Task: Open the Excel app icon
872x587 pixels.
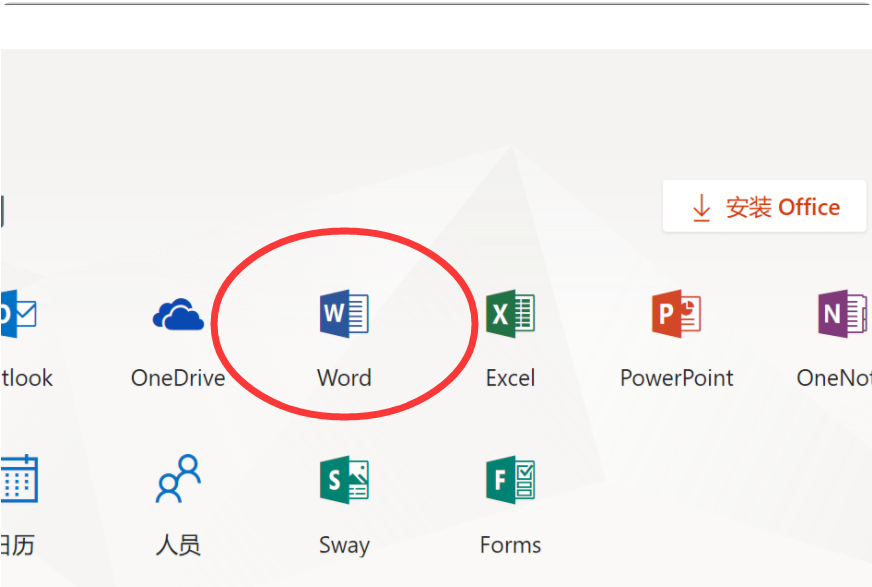Action: (511, 314)
